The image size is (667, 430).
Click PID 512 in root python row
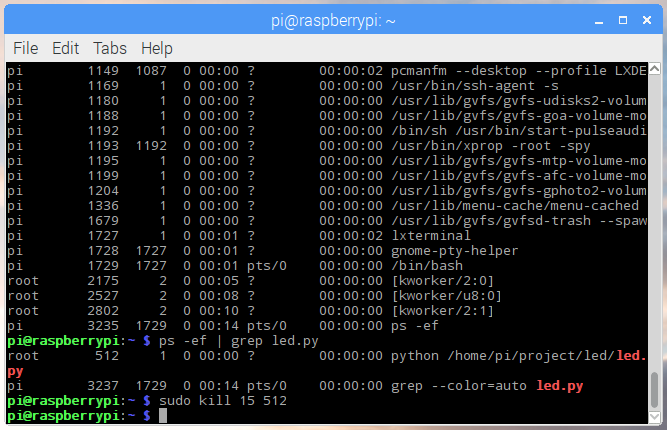107,356
